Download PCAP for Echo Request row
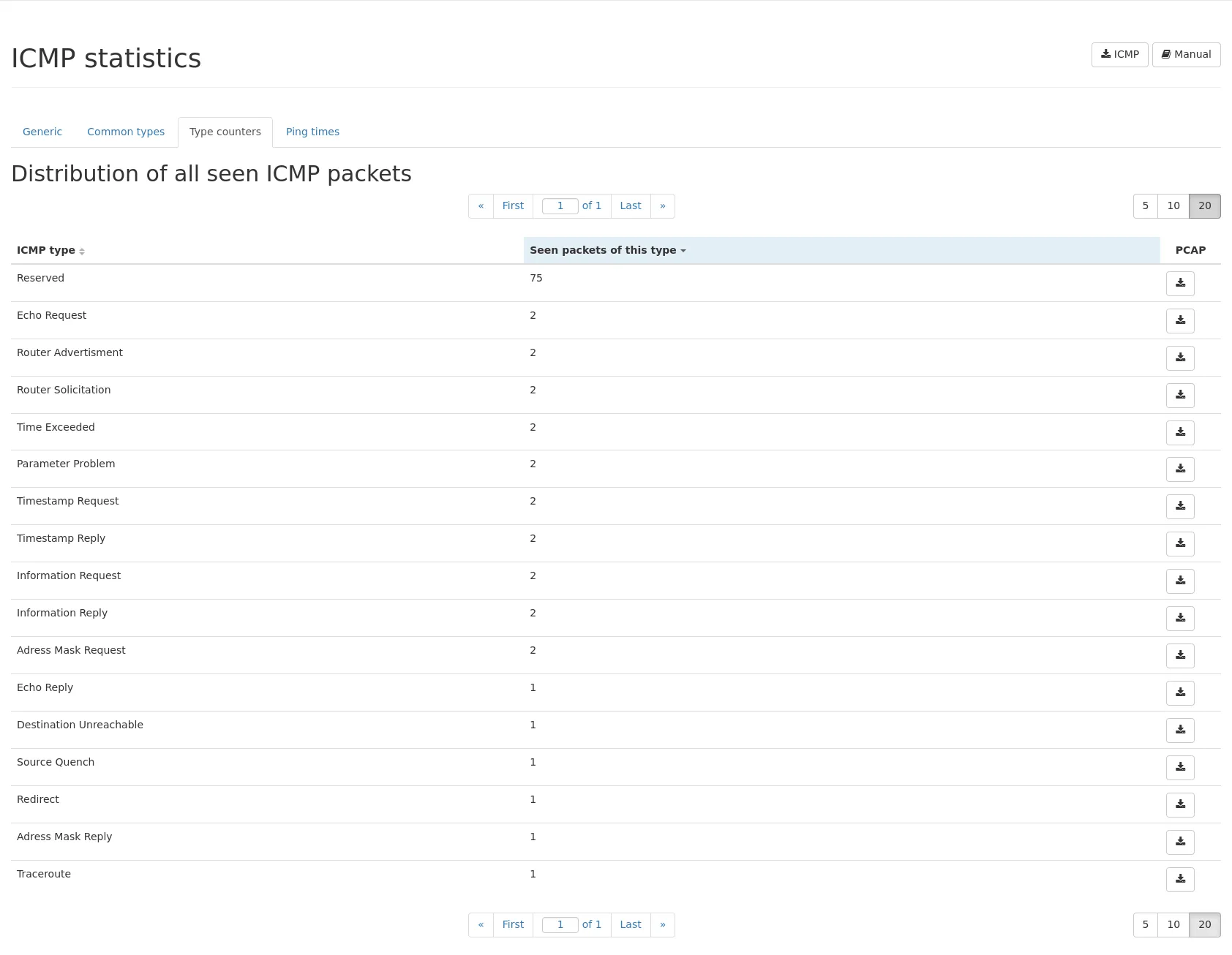The width and height of the screenshot is (1232, 955). (x=1179, y=321)
